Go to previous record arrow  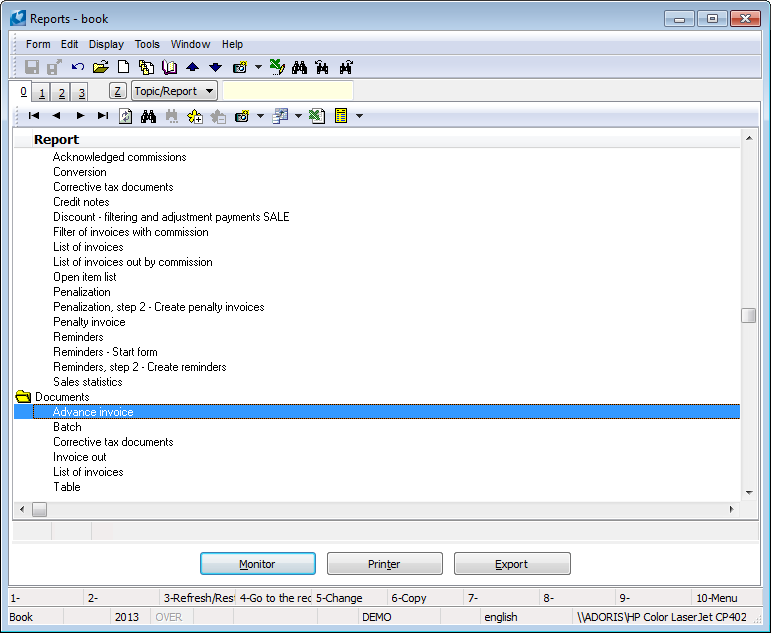(56, 116)
